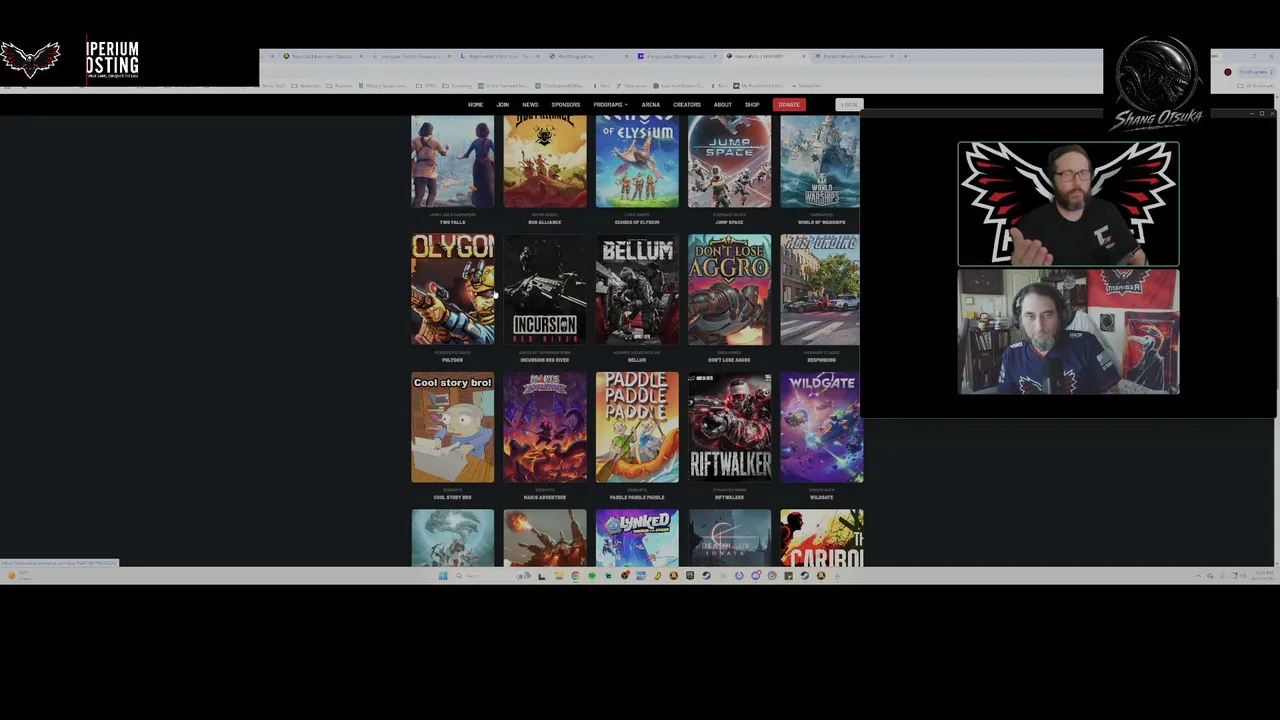This screenshot has width=1280, height=720.
Task: Click the red DONATE button
Action: [x=789, y=105]
